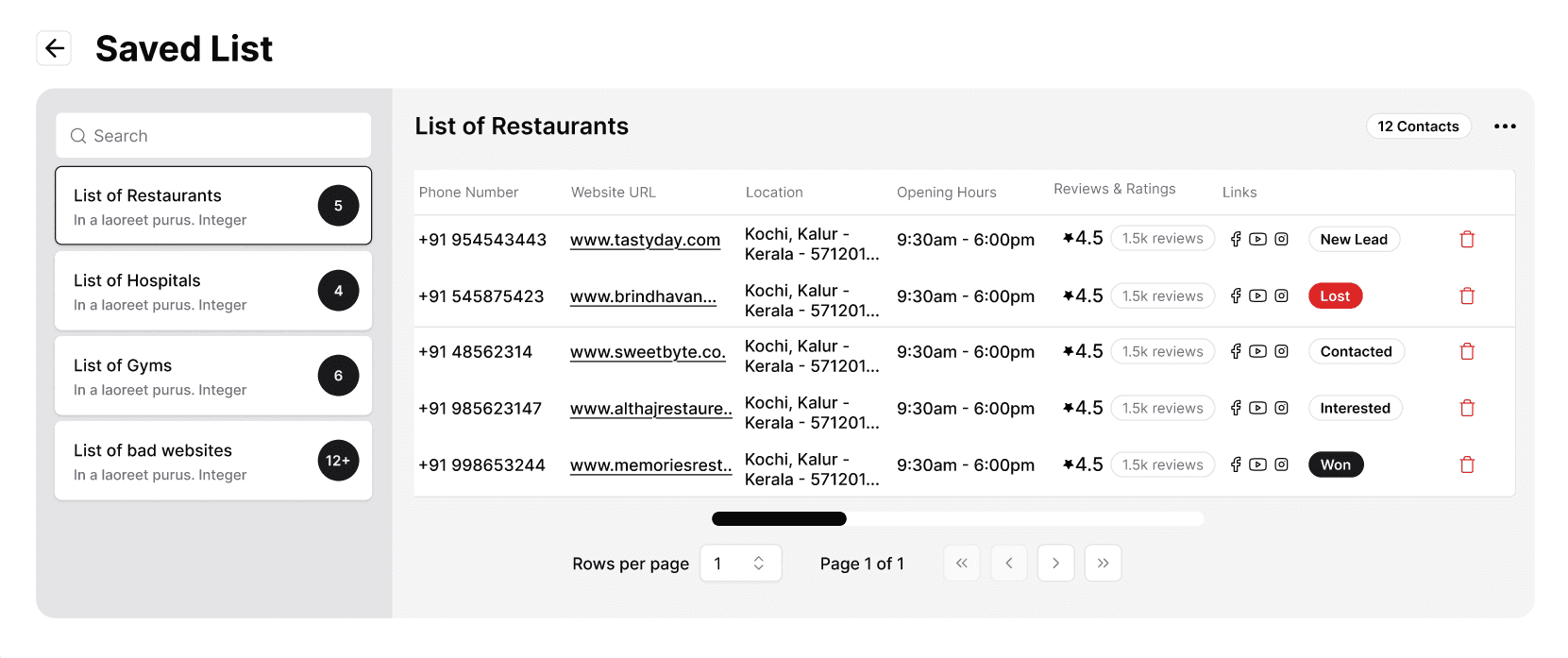The width and height of the screenshot is (1568, 658).
Task: Open the New Lead status tag
Action: [1353, 240]
